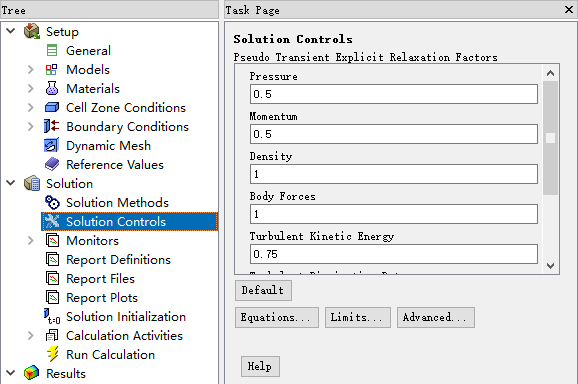Screen dimensions: 578x384
Task: Expand the Boundary Conditions branch
Action: coord(31,126)
